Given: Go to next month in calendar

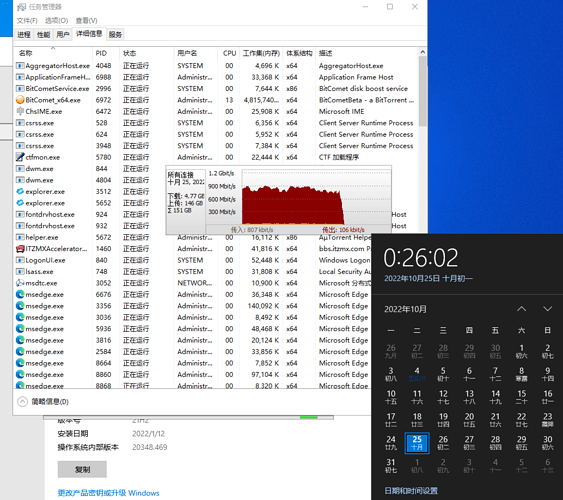Looking at the screenshot, I should point(547,309).
